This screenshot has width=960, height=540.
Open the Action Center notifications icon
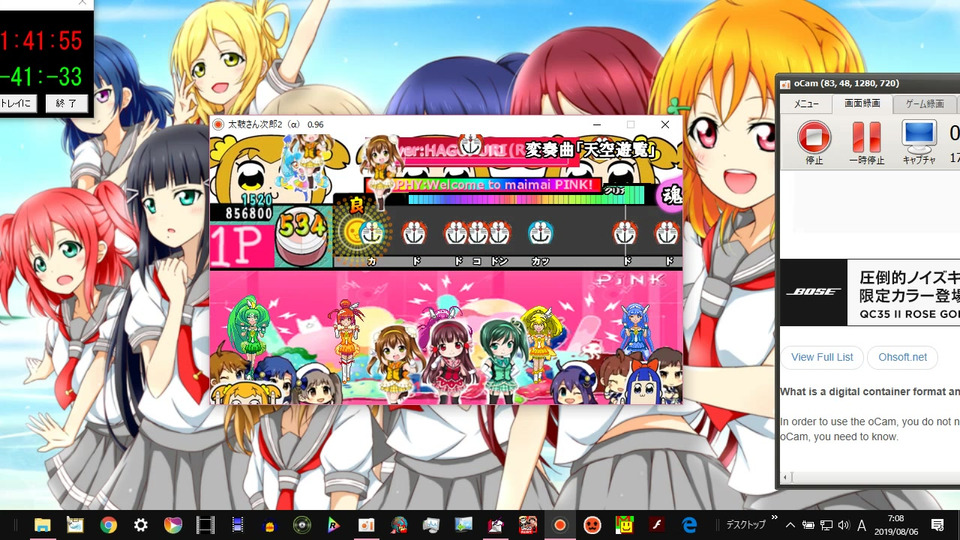[937, 525]
